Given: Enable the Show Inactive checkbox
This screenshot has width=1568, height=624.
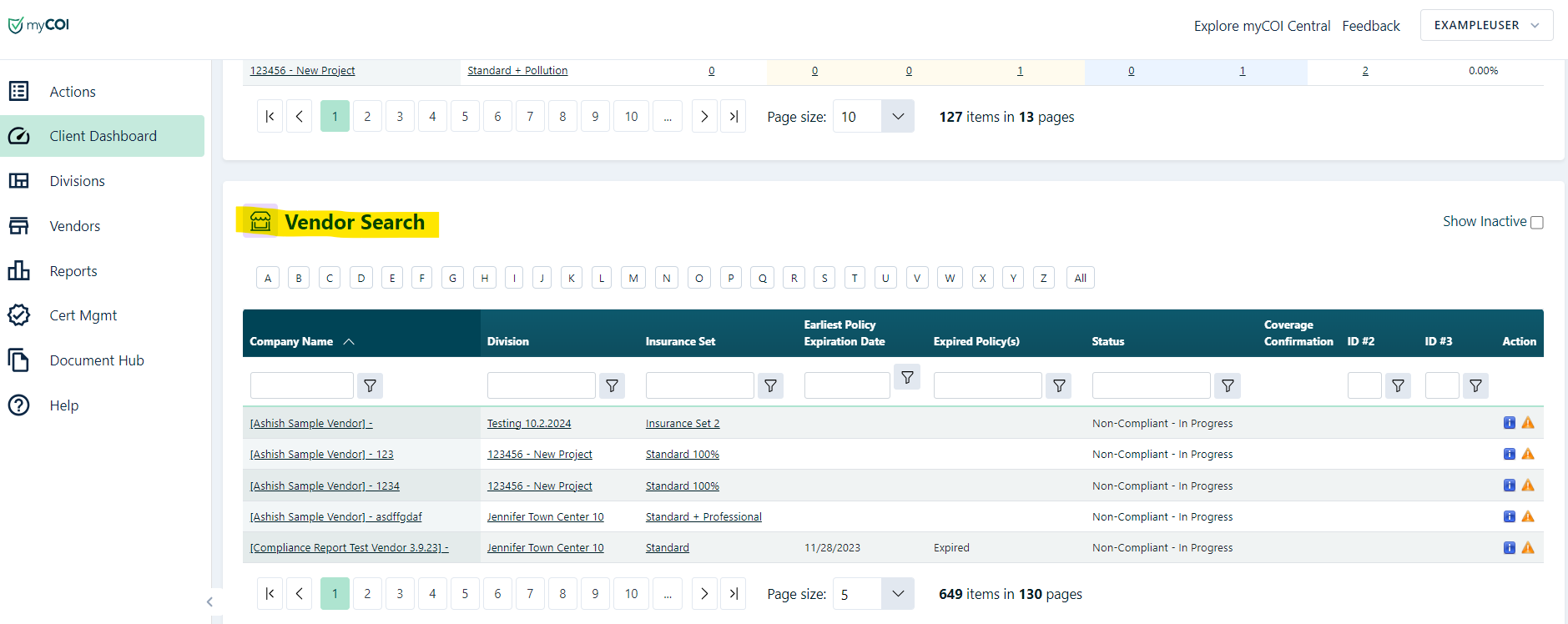Looking at the screenshot, I should coord(1537,223).
